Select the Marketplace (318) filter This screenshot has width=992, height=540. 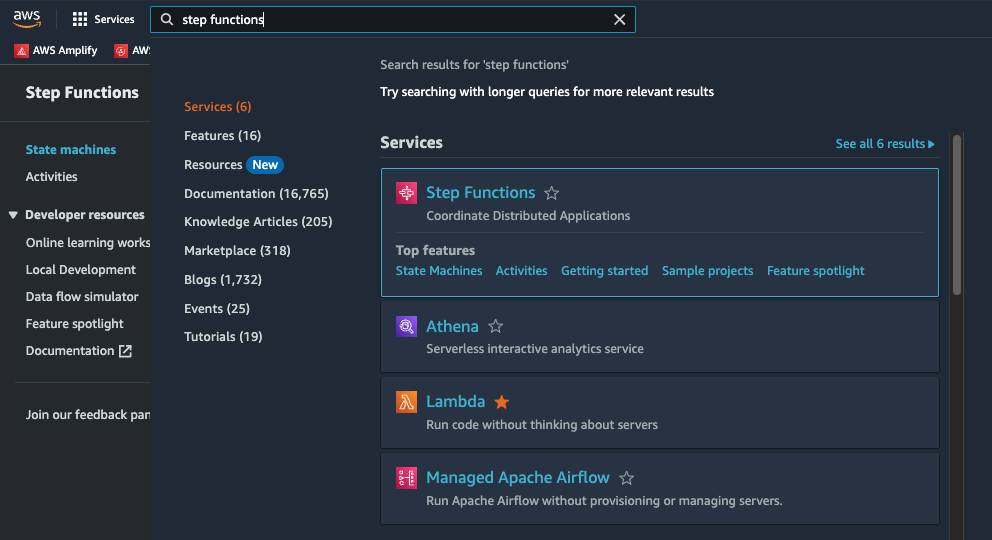237,250
